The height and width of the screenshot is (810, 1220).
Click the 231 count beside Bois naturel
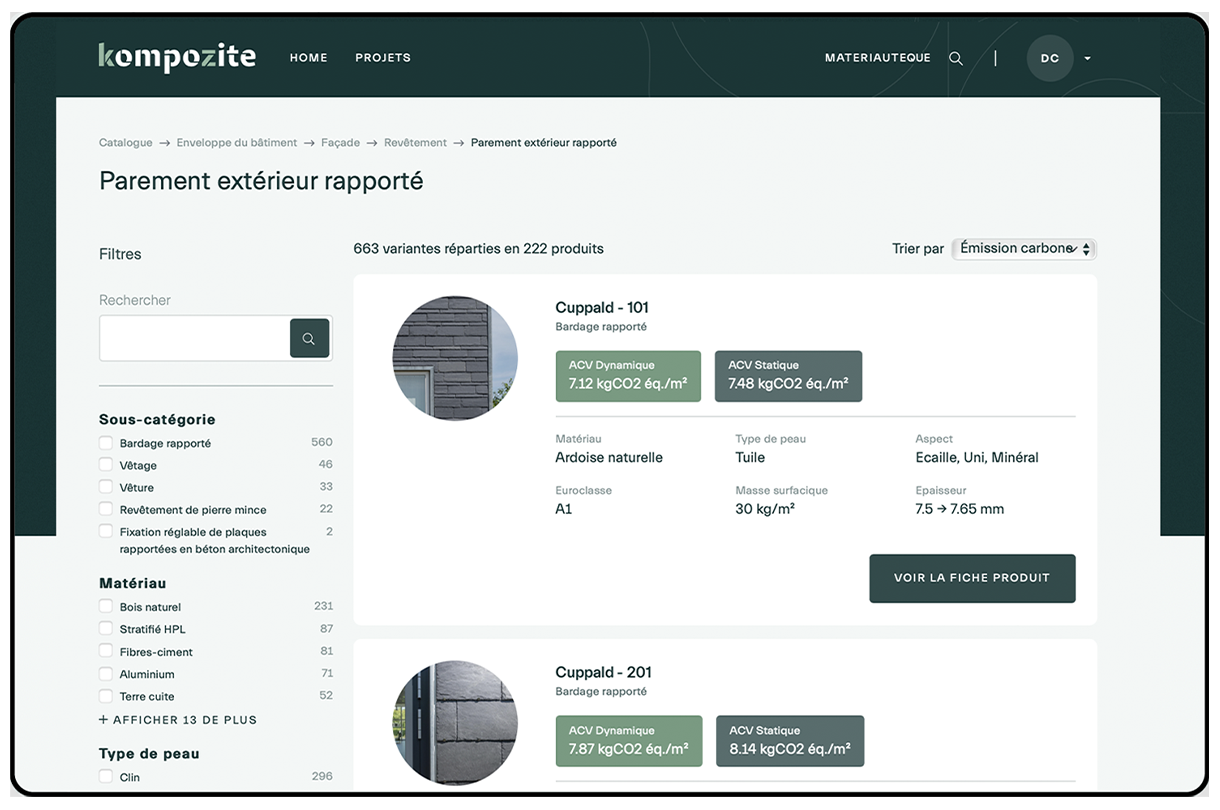[323, 606]
